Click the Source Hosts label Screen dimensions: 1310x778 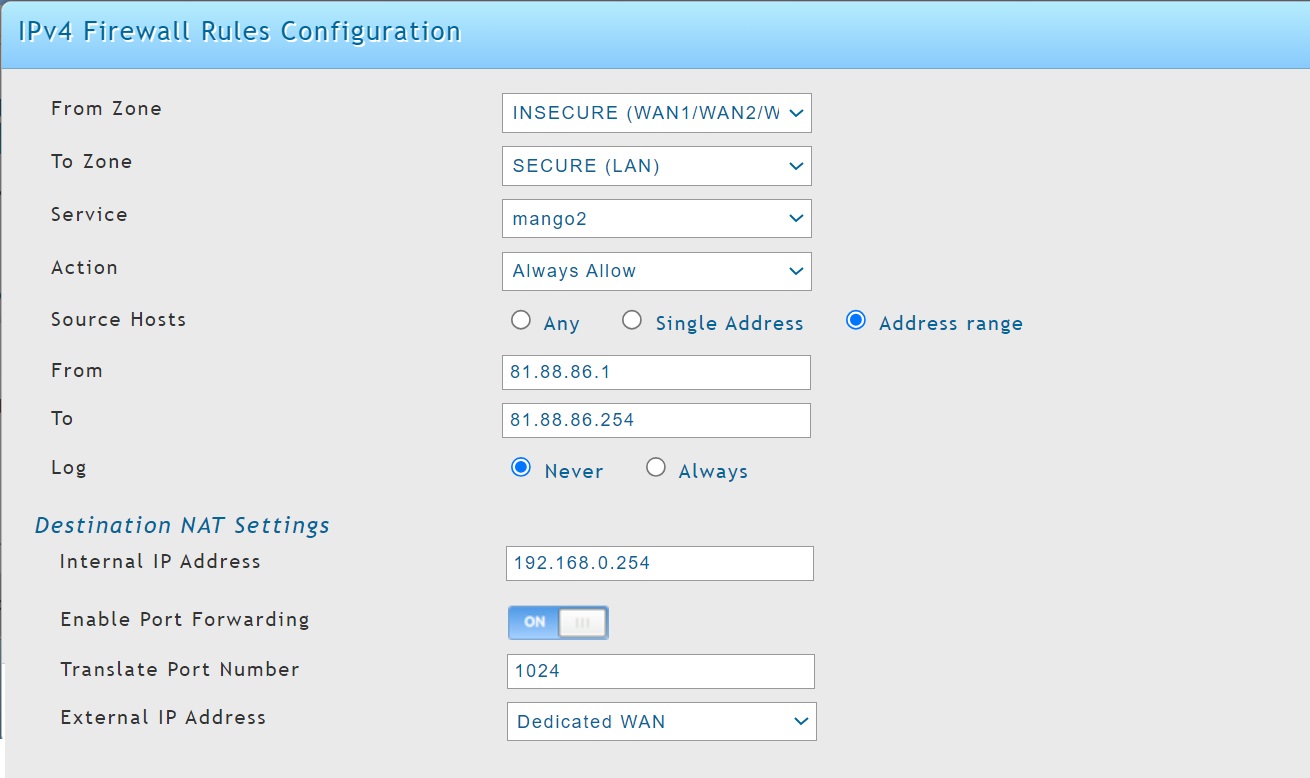[x=118, y=320]
